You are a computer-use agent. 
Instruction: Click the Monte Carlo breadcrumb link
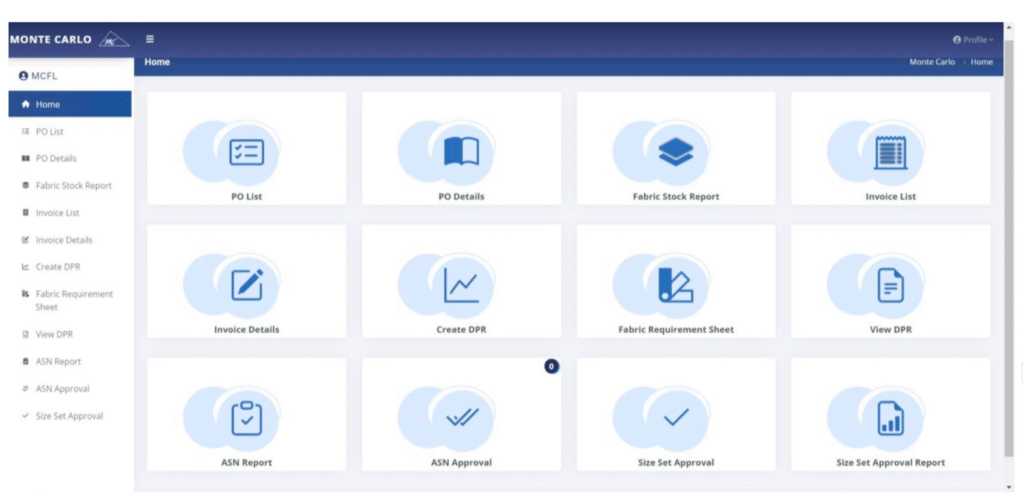[931, 62]
